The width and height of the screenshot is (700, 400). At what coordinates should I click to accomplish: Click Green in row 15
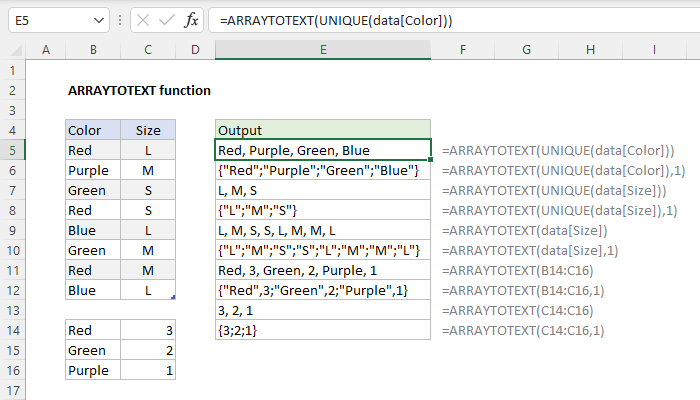(x=93, y=350)
